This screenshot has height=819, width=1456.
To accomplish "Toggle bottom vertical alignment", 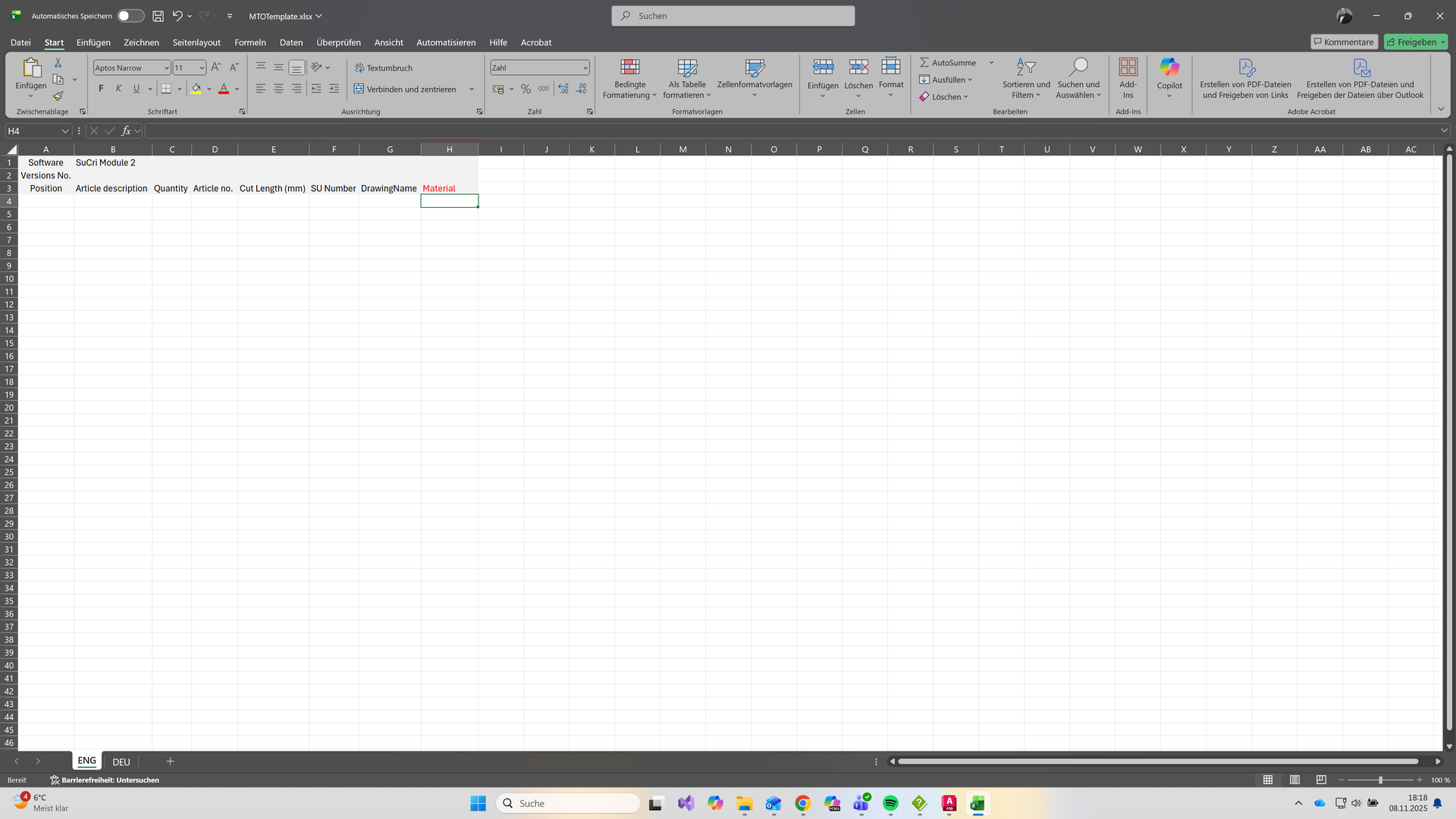I will (297, 67).
